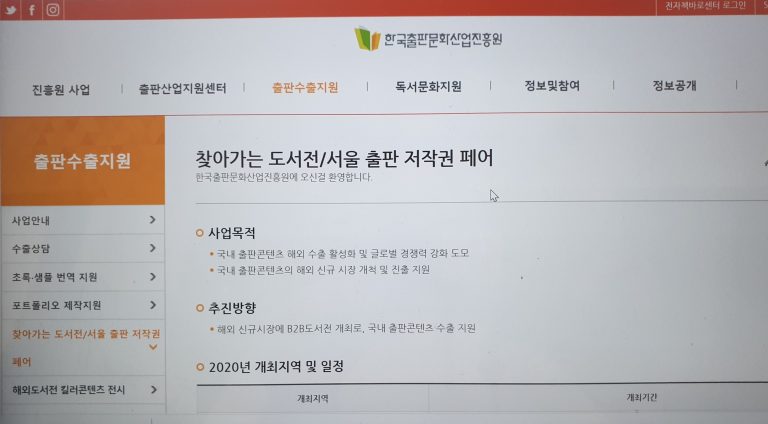Click the 출판수출지원 orange sidebar header
Screen dimensions: 768x424
tap(83, 161)
